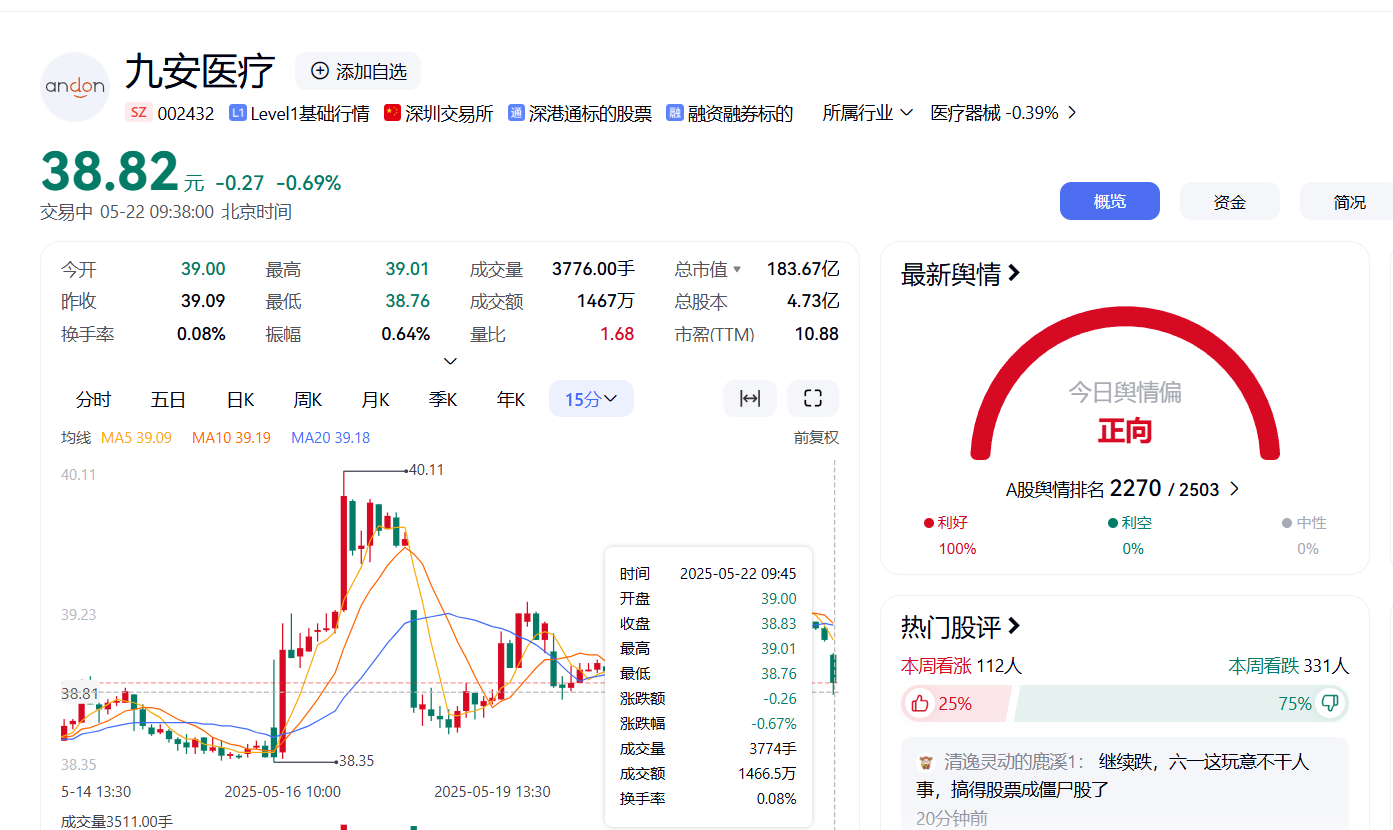
Task: Toggle chart width stretch icon
Action: (x=750, y=399)
